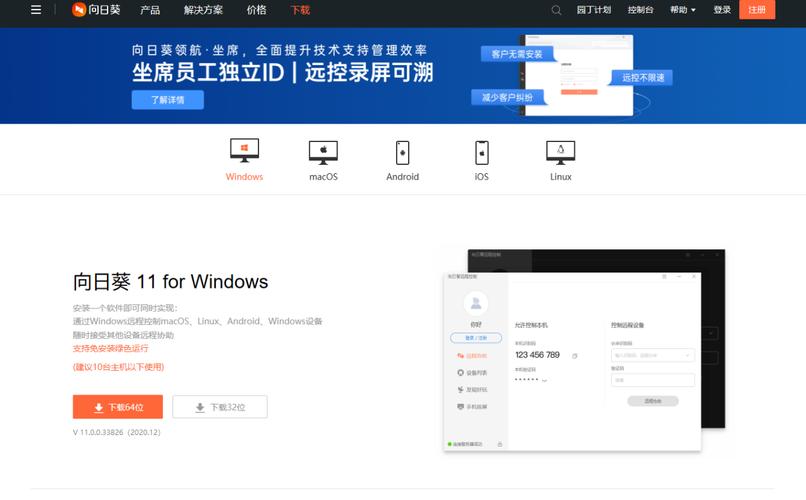The height and width of the screenshot is (500, 806).
Task: Click the 登录 link
Action: click(722, 10)
